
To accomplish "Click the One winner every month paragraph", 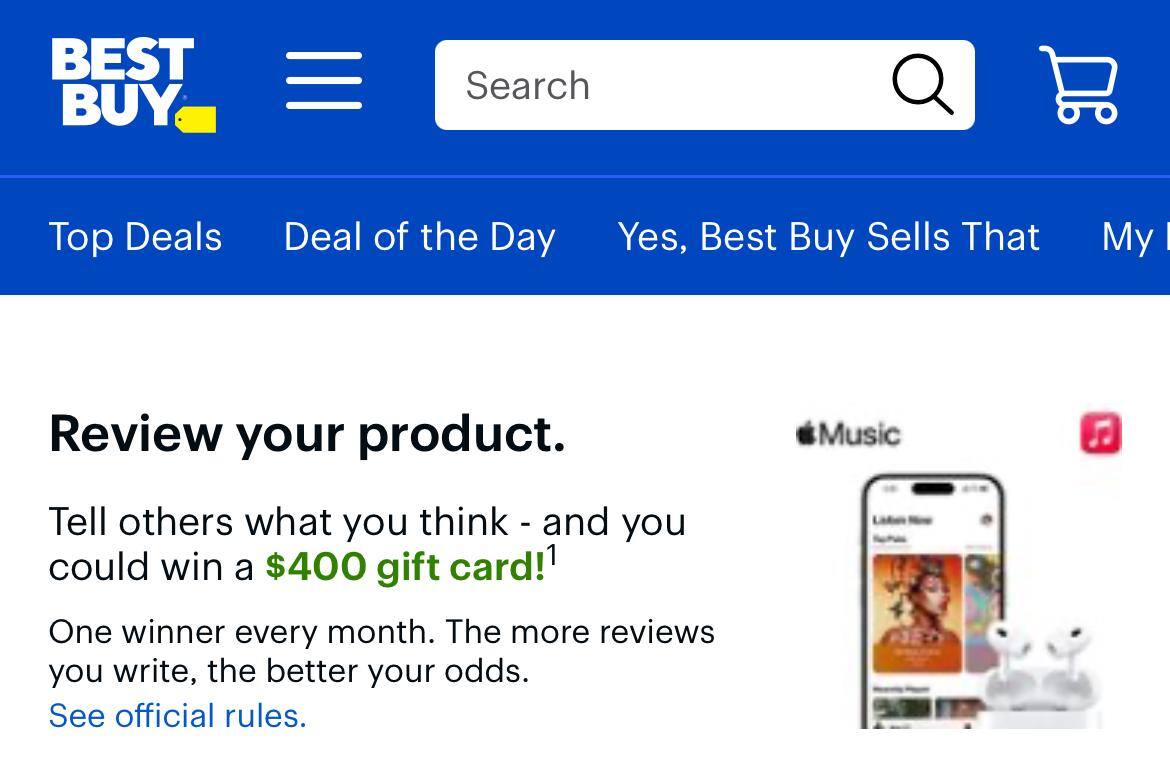I will 381,651.
